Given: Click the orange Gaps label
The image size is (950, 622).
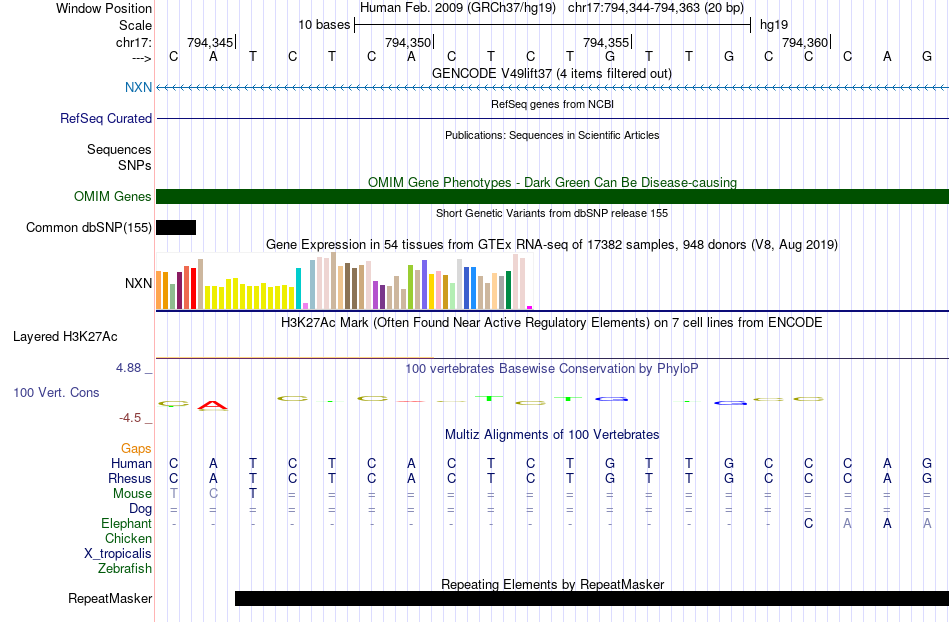Looking at the screenshot, I should [x=136, y=448].
